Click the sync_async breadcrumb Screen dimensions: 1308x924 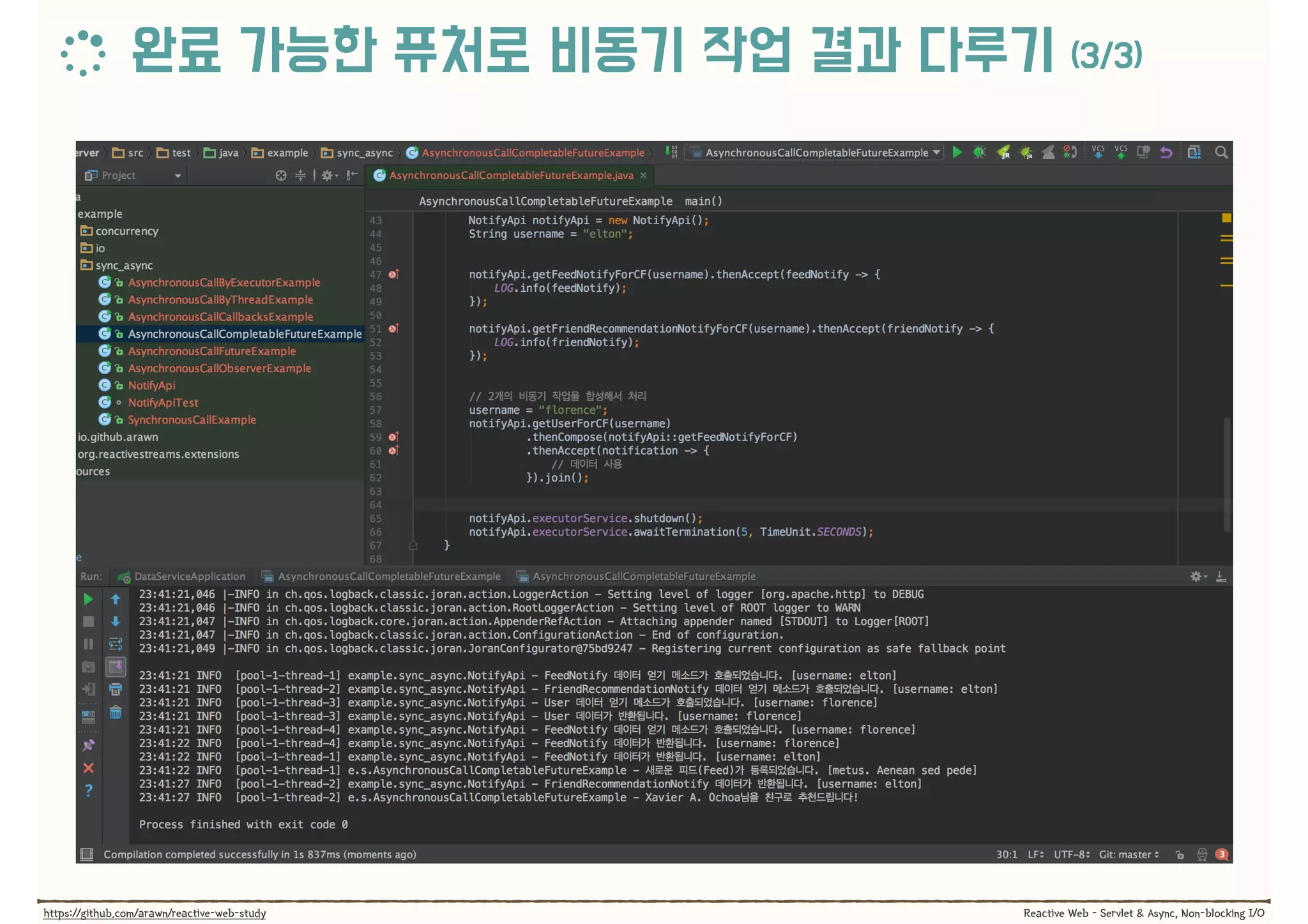tap(364, 153)
